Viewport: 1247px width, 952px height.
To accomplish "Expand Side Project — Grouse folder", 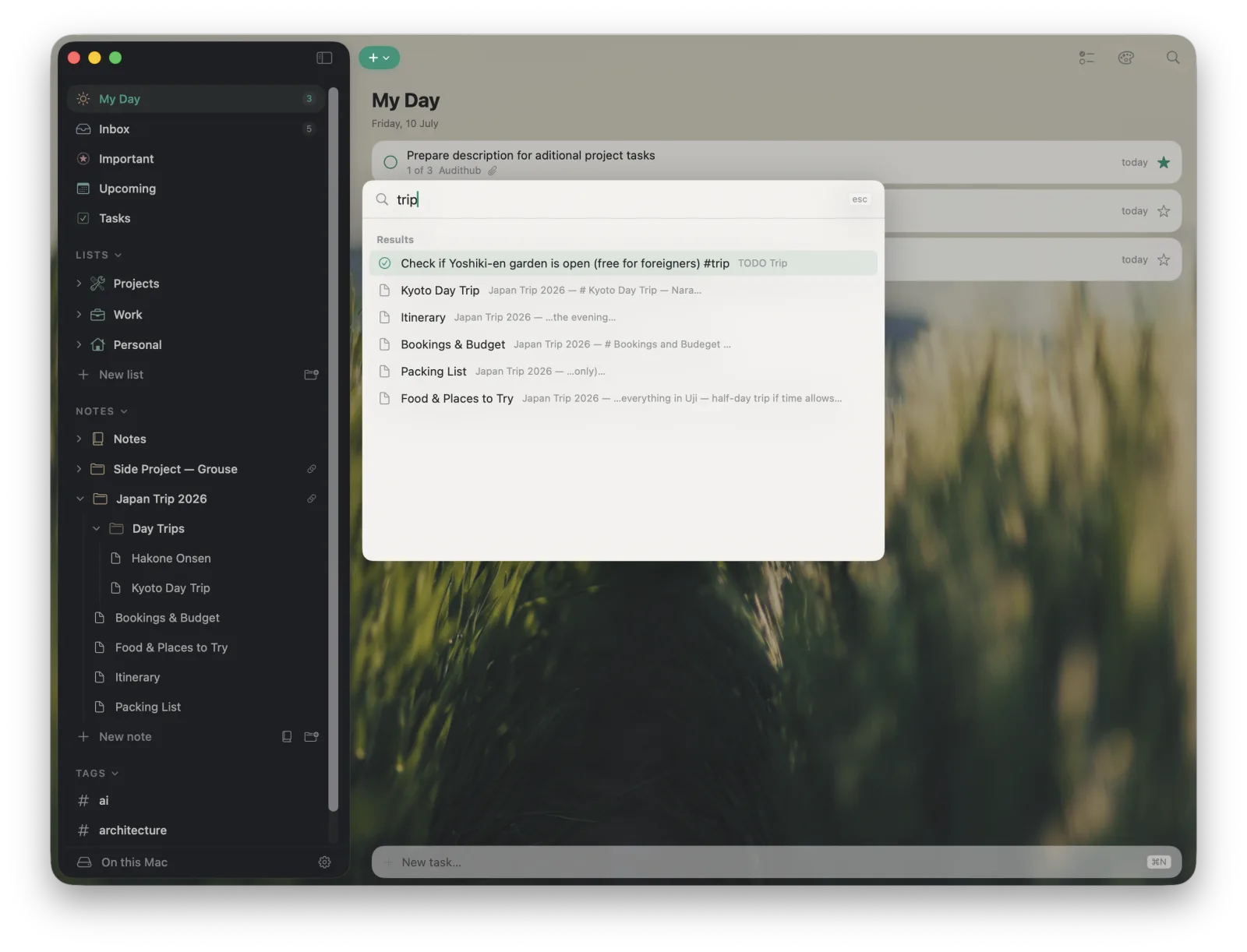I will pyautogui.click(x=79, y=469).
